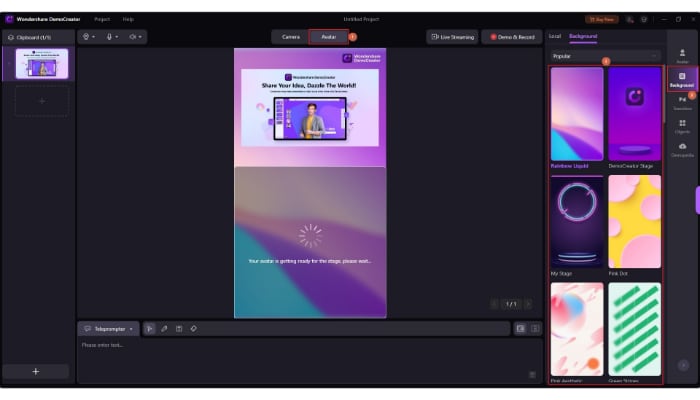Select the Pink Dot background
700x400 pixels.
(x=634, y=221)
